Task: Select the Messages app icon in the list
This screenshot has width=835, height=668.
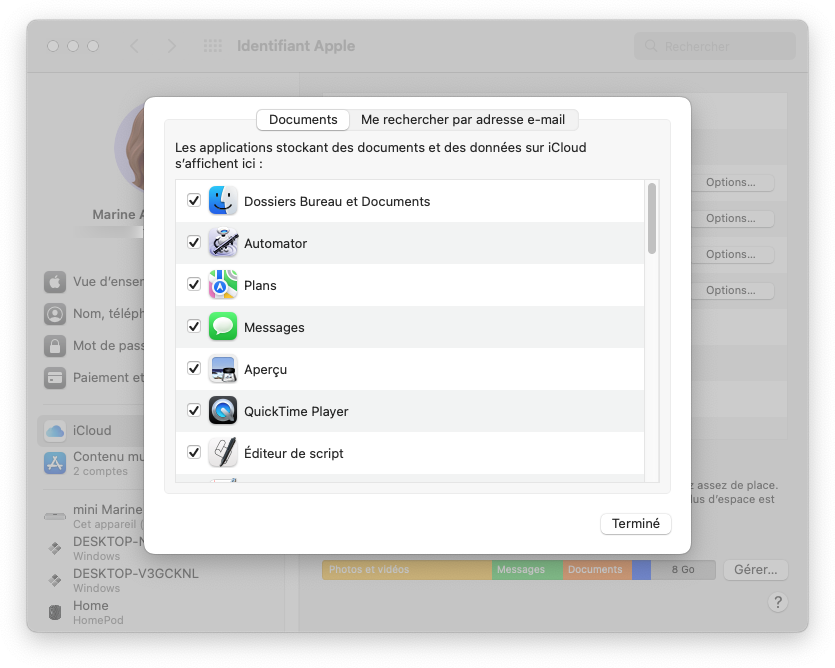Action: [x=222, y=326]
